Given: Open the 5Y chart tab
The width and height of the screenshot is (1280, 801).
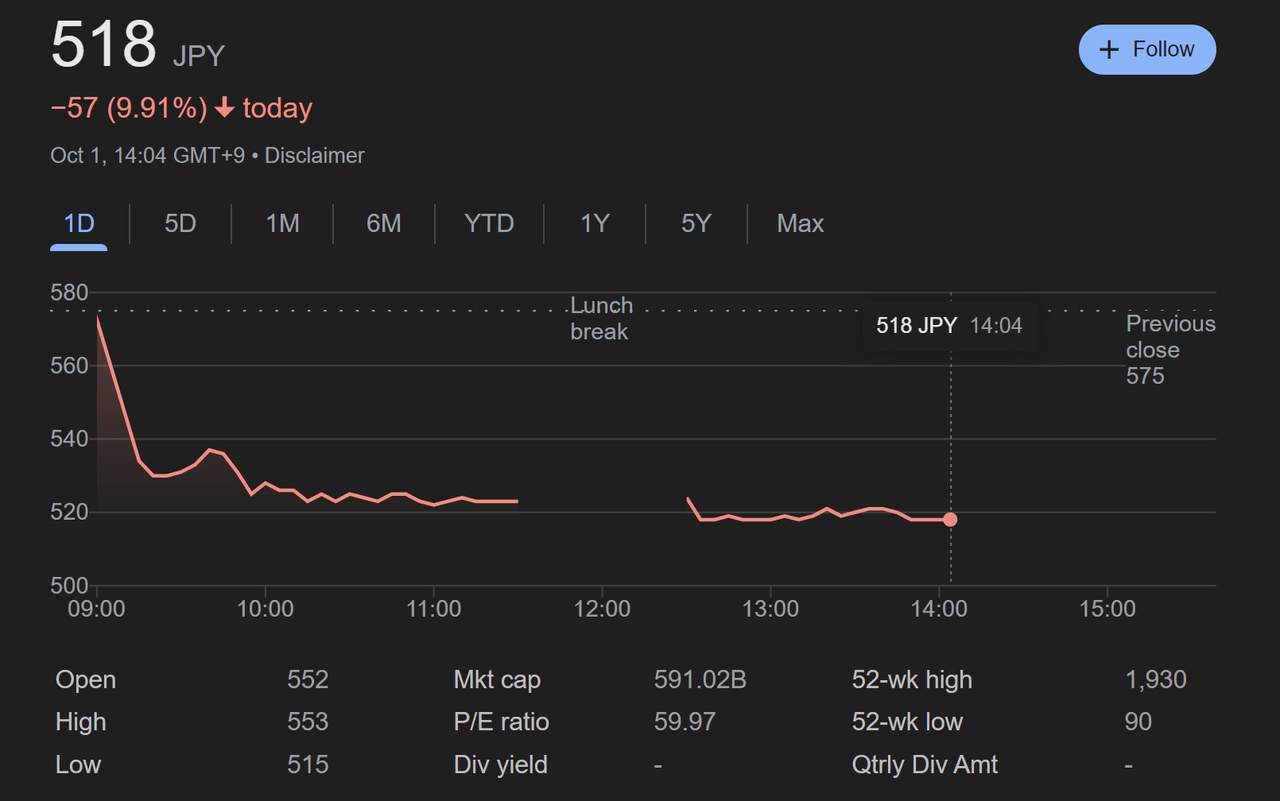Looking at the screenshot, I should [696, 224].
